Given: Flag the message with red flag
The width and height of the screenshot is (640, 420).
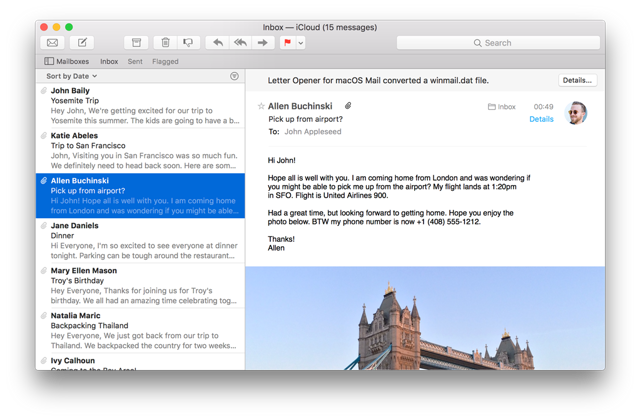Looking at the screenshot, I should point(288,42).
